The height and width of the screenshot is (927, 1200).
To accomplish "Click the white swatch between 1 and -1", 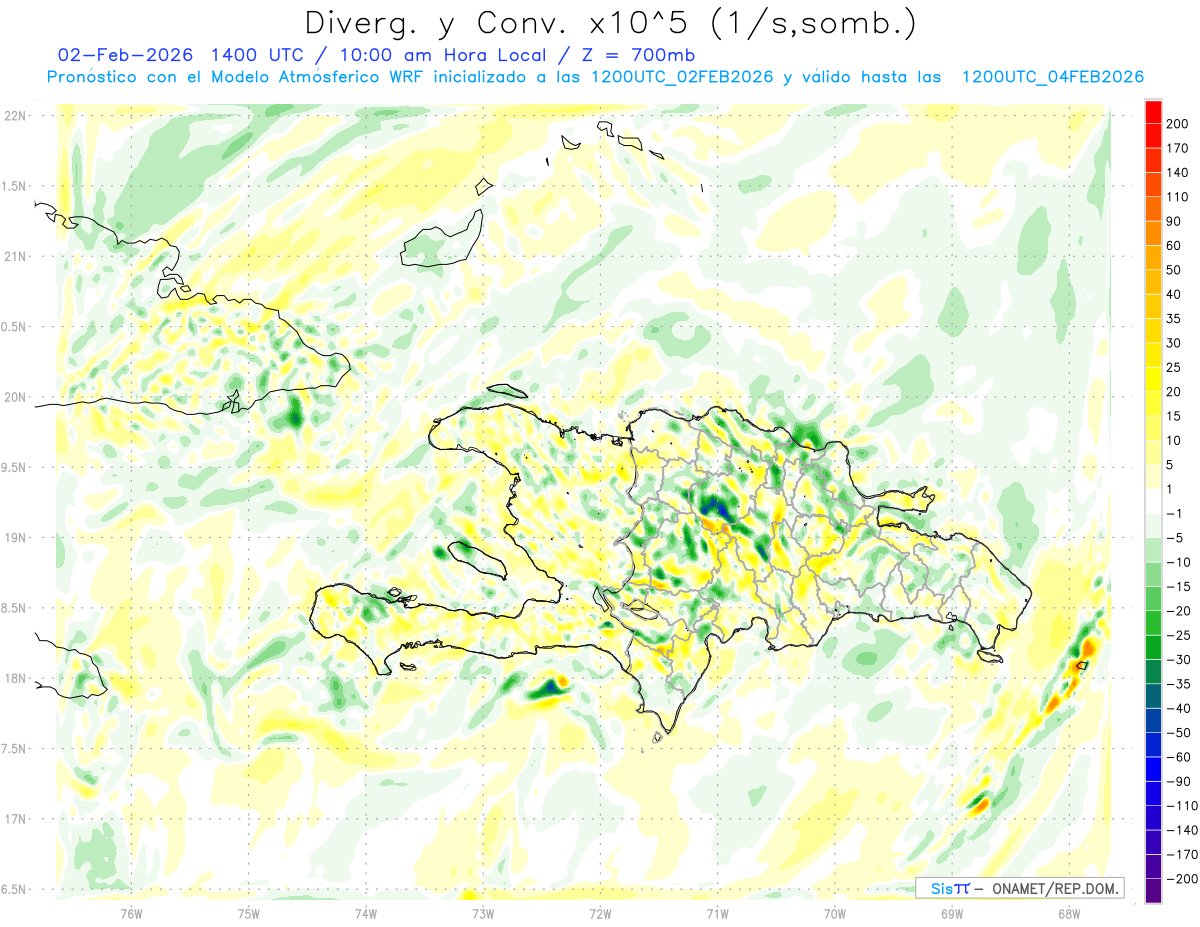I will [x=1153, y=501].
